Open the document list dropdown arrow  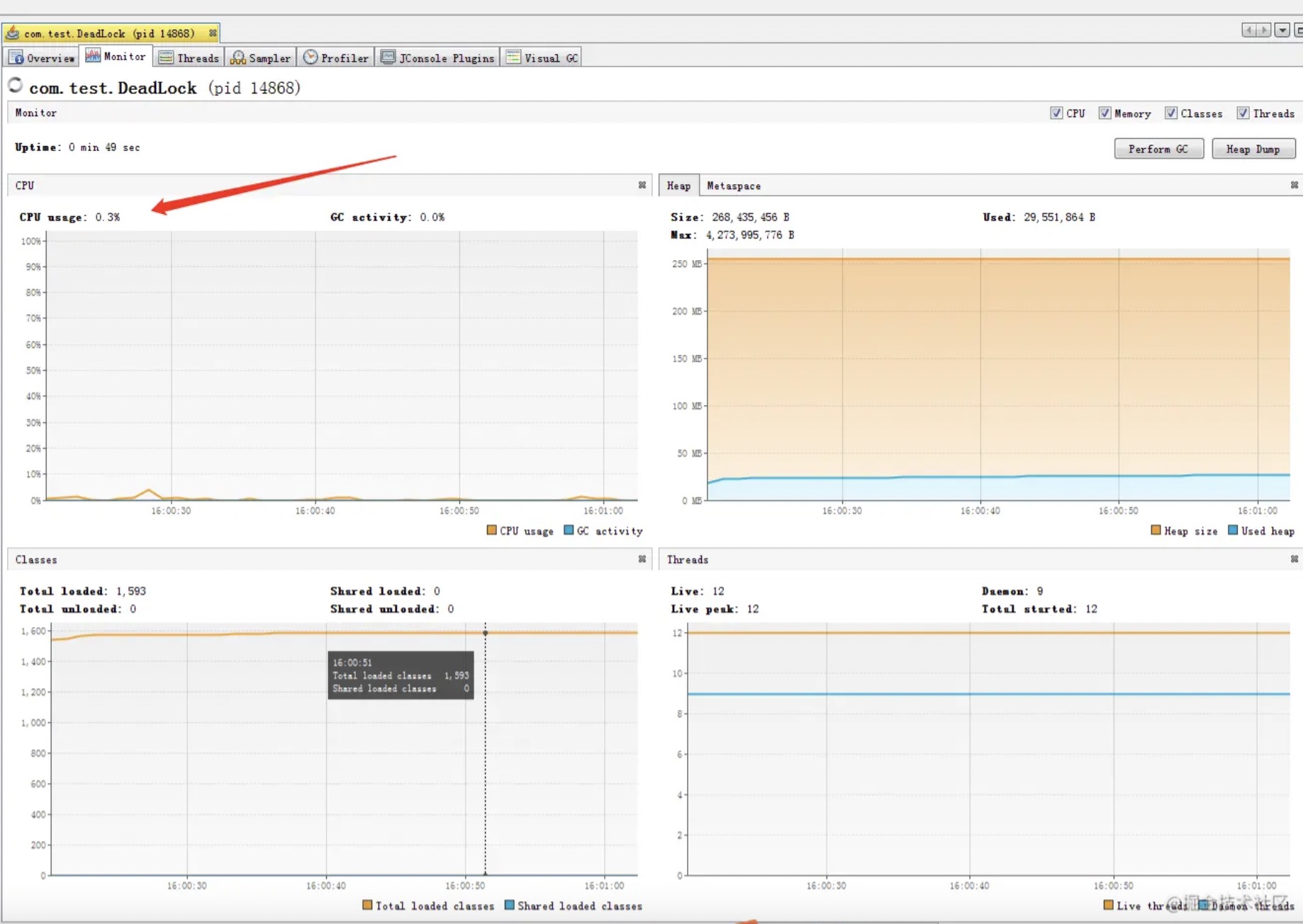pyautogui.click(x=1282, y=30)
